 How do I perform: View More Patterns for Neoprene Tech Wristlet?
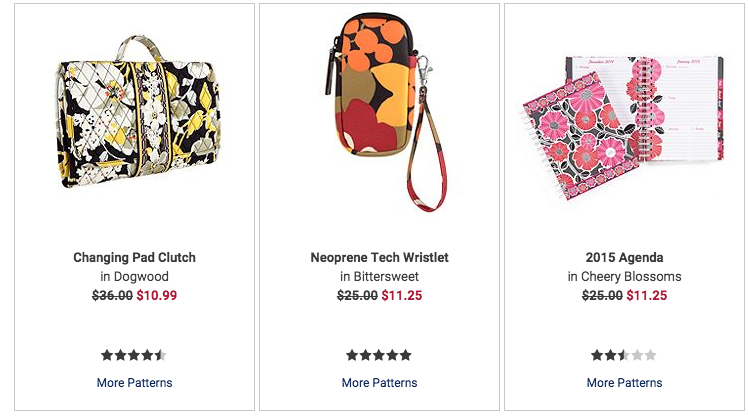pyautogui.click(x=379, y=383)
